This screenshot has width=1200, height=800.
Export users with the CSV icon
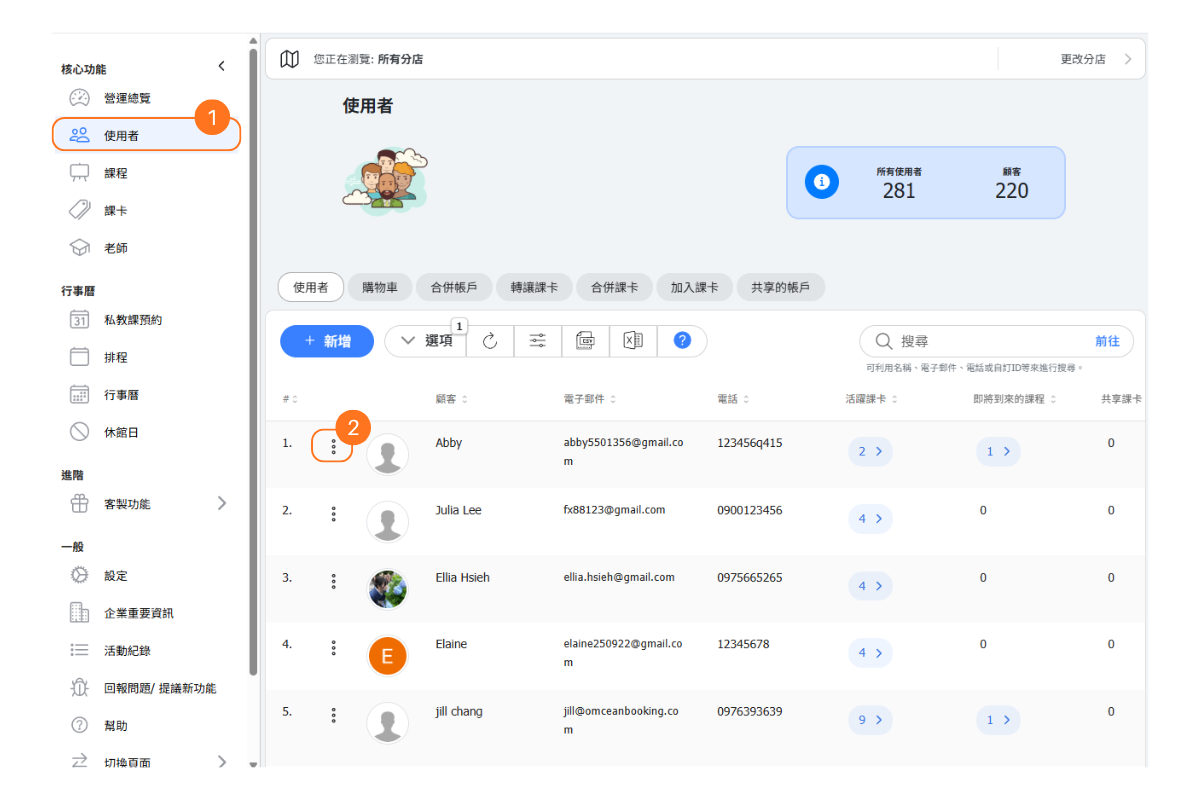click(585, 341)
